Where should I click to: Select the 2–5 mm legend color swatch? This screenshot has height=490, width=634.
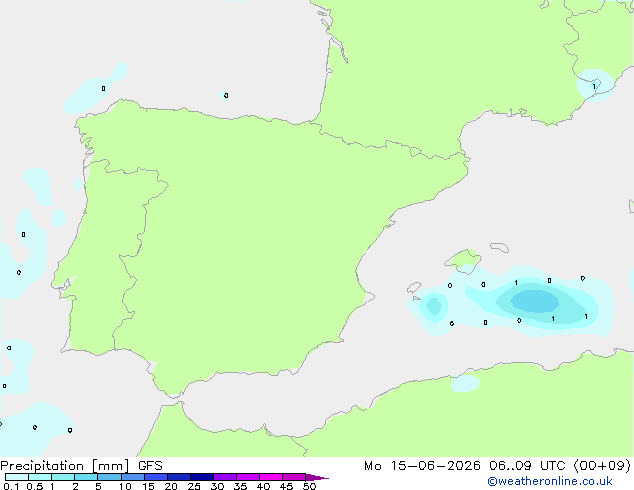86,477
